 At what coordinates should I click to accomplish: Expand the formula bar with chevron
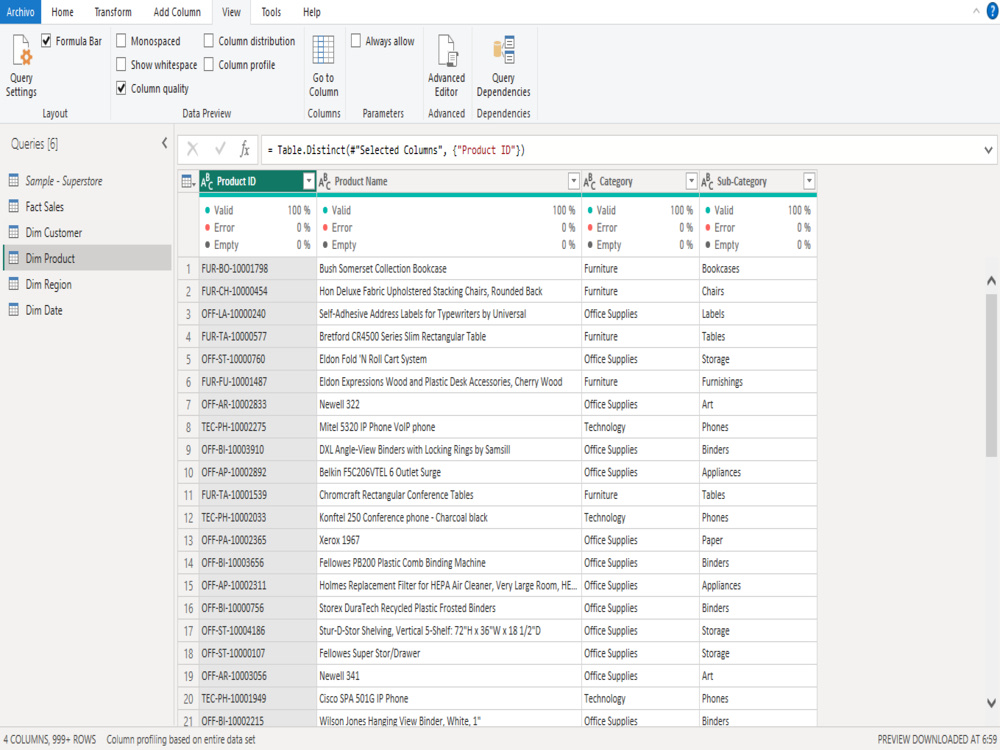coord(988,151)
